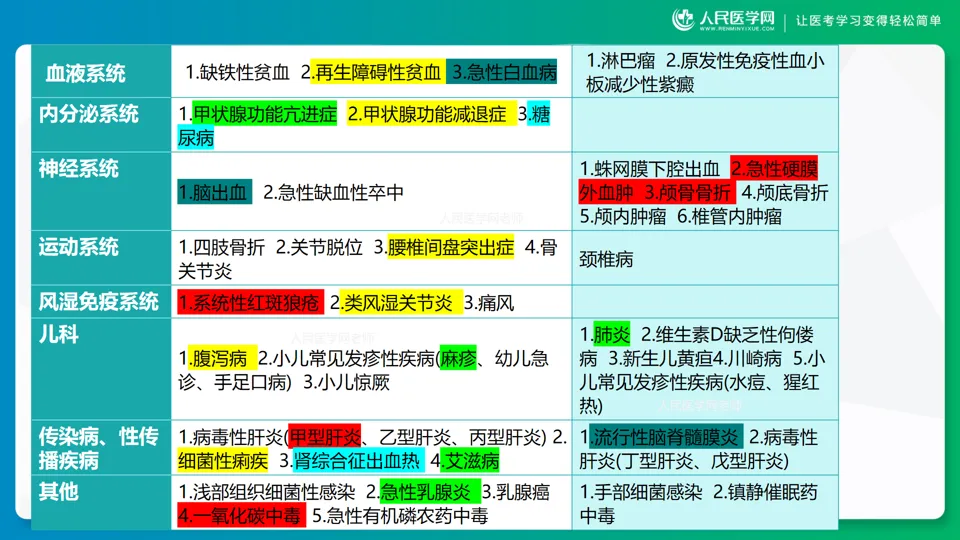Screen dimensions: 960x540
Task: Click the text 1.淋巴瘤
Action: click(620, 61)
